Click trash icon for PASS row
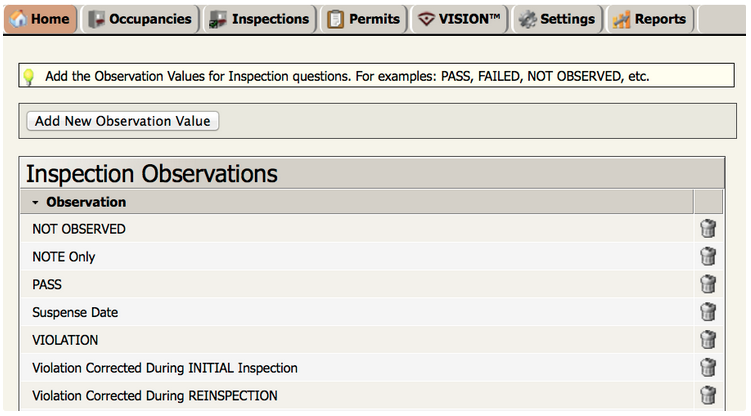751x416 pixels. point(708,284)
